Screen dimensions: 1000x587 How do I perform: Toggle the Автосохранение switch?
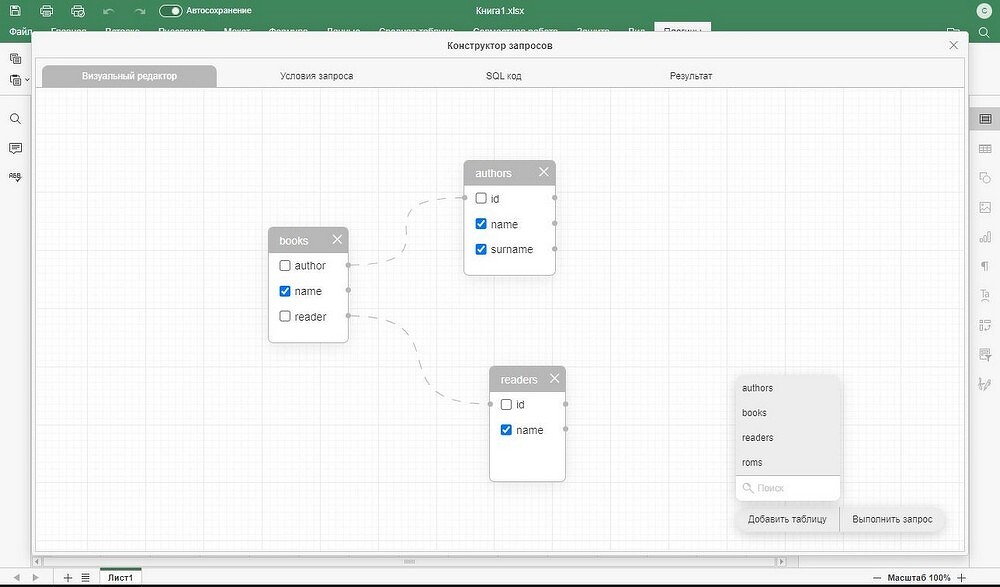point(170,10)
